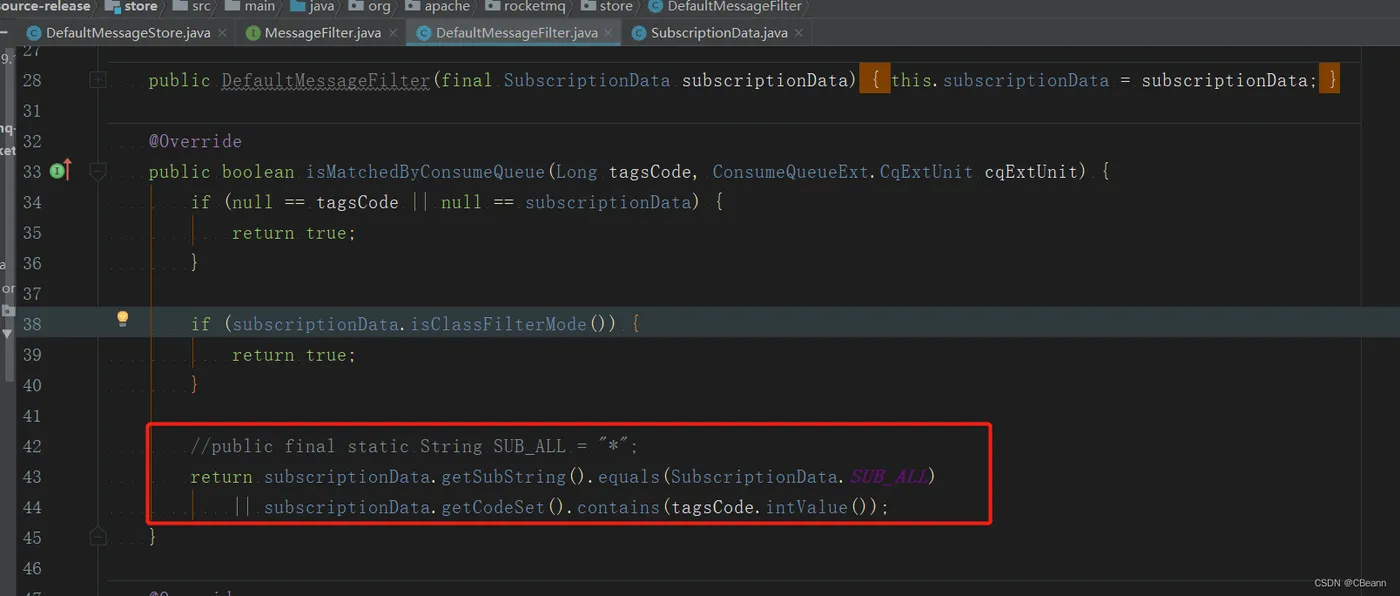
Task: Expand the folded constructor on line 28
Action: click(97, 80)
